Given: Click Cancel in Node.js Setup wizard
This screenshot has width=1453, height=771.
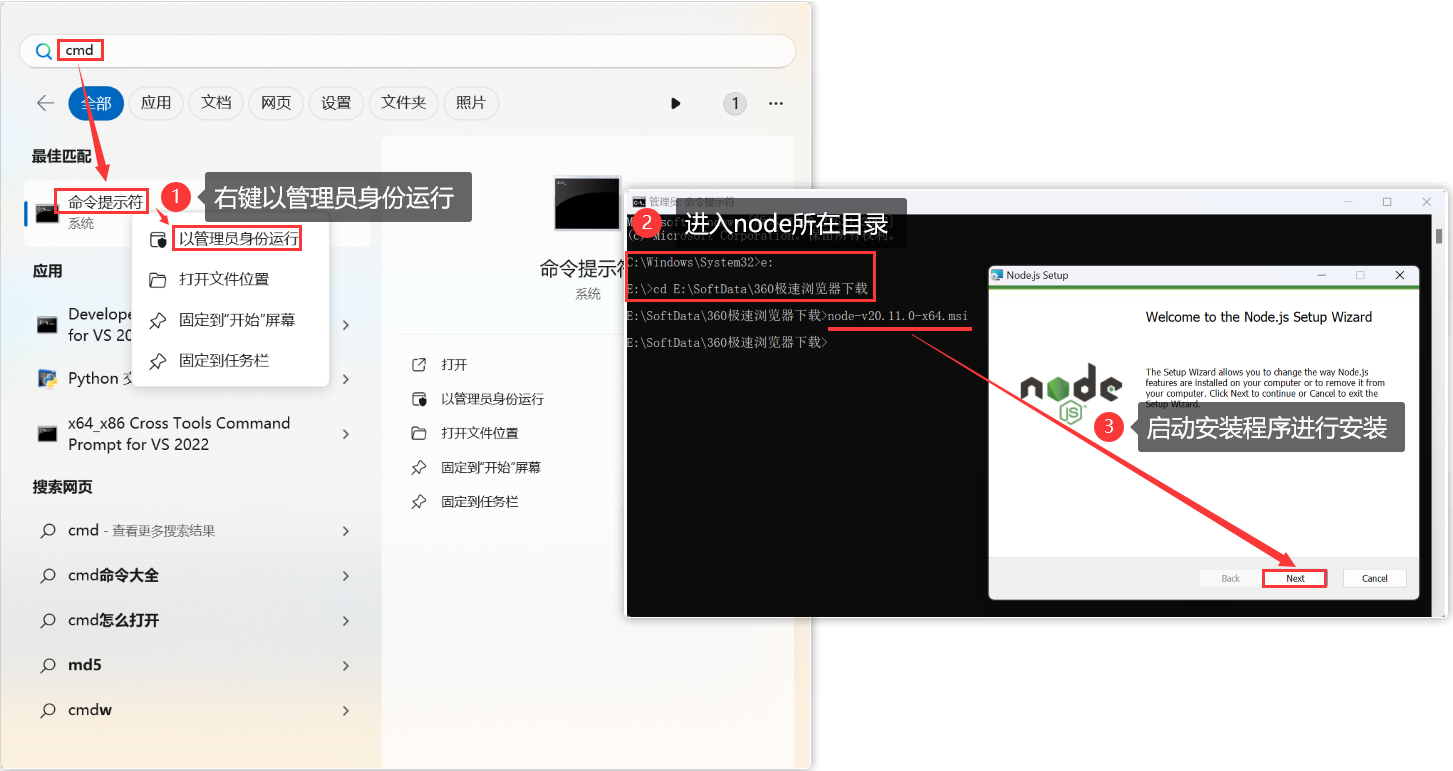Looking at the screenshot, I should [x=1375, y=578].
